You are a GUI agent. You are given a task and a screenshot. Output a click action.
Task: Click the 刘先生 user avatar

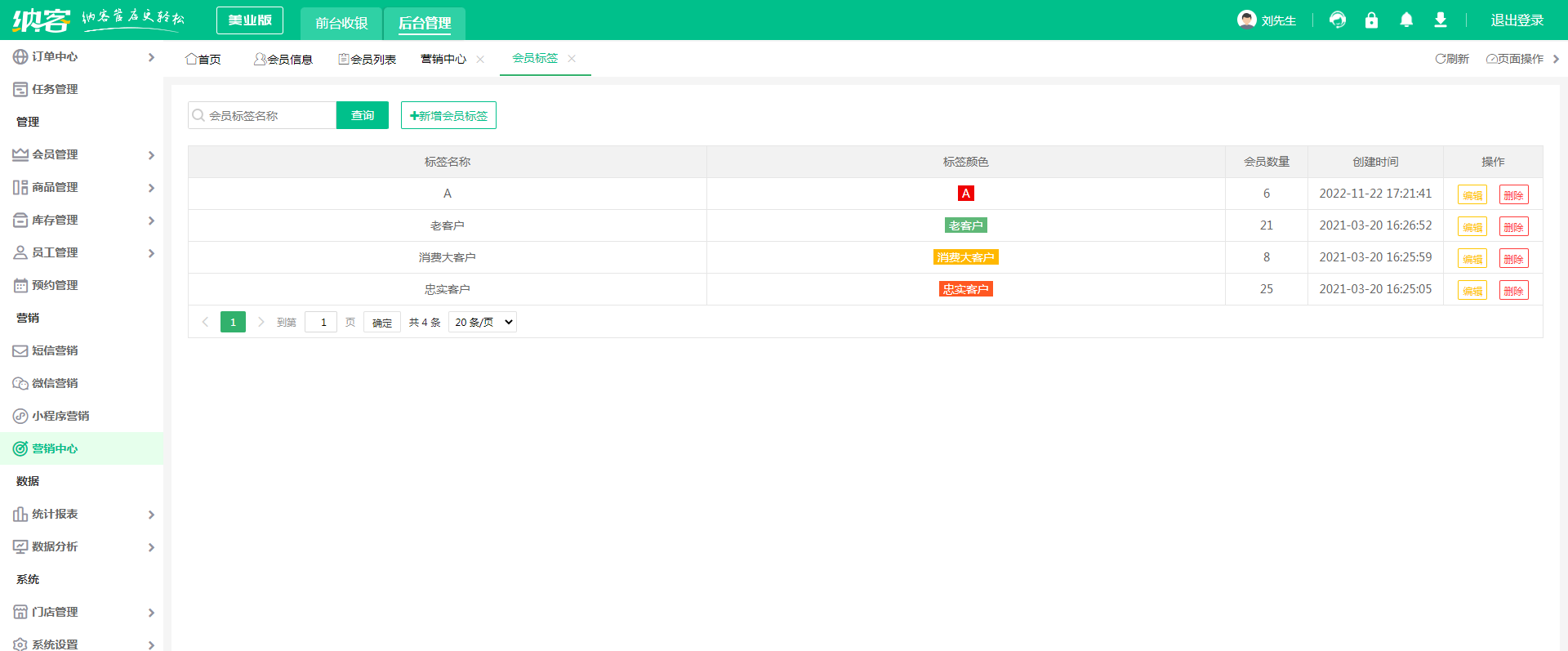tap(1246, 20)
